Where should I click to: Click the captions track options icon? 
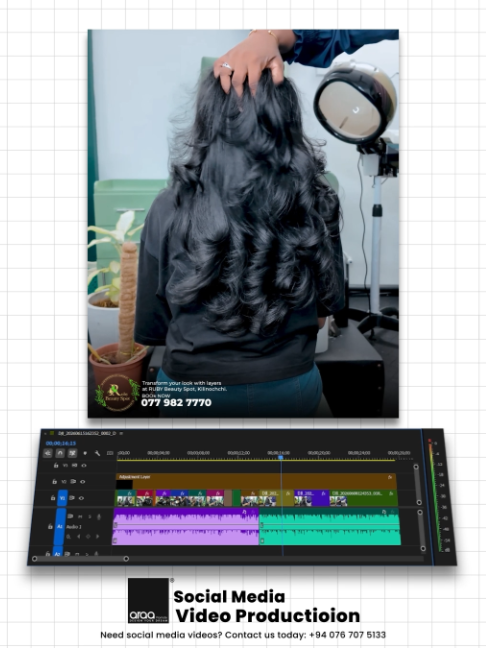[x=110, y=453]
